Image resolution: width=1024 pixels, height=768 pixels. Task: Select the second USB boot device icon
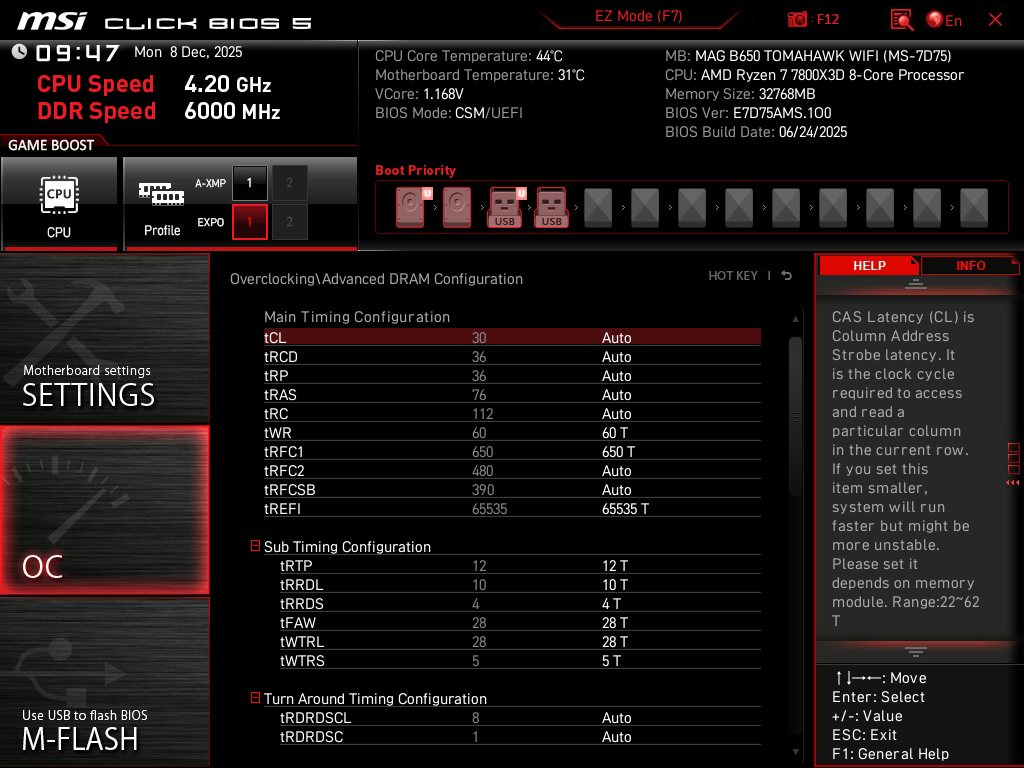551,207
